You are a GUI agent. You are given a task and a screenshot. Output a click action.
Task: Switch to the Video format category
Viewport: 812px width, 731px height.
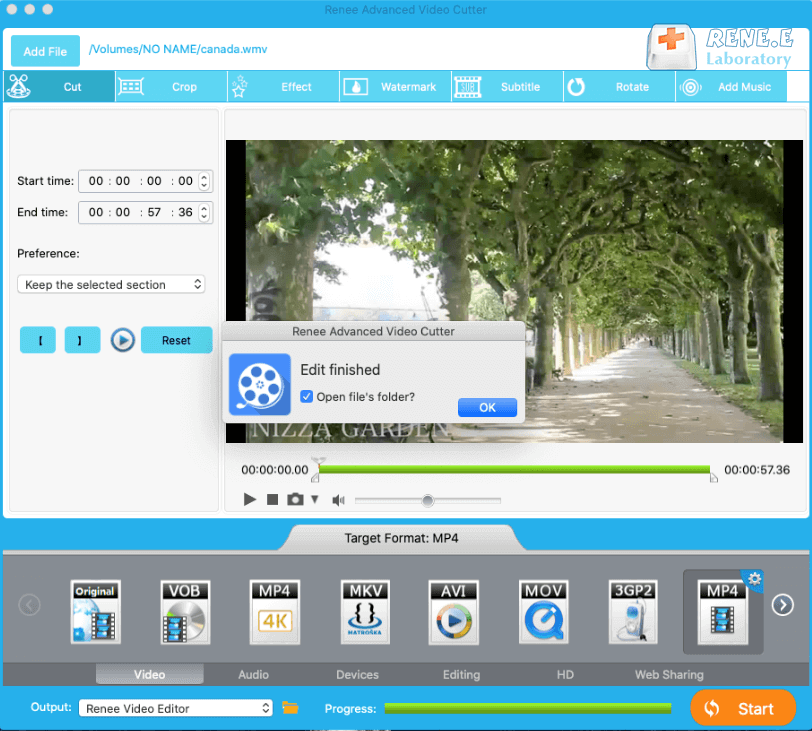click(150, 675)
